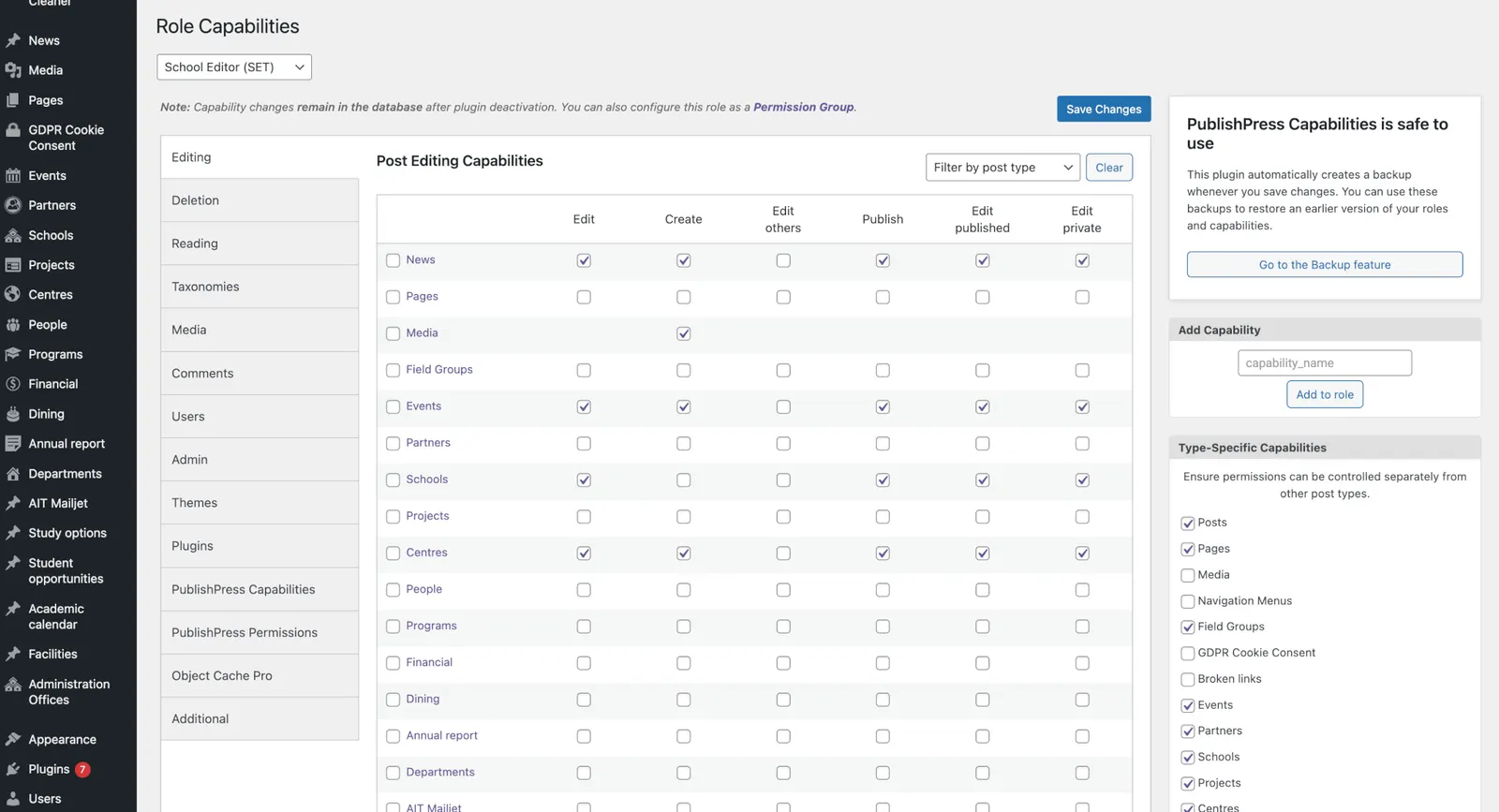Open the Object Cache Pro tab
Viewport: 1499px width, 812px height.
tap(260, 675)
